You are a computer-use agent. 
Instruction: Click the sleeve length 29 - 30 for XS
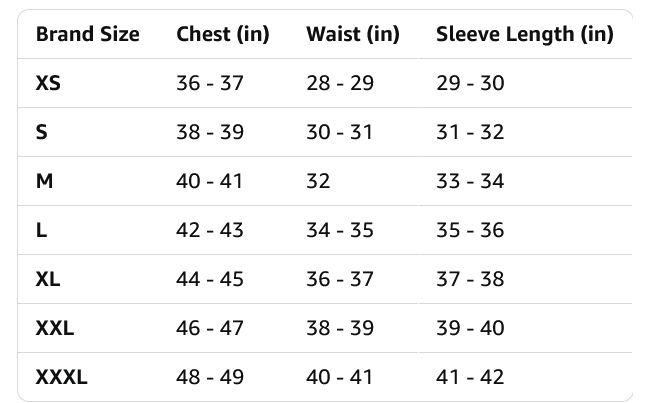[470, 83]
